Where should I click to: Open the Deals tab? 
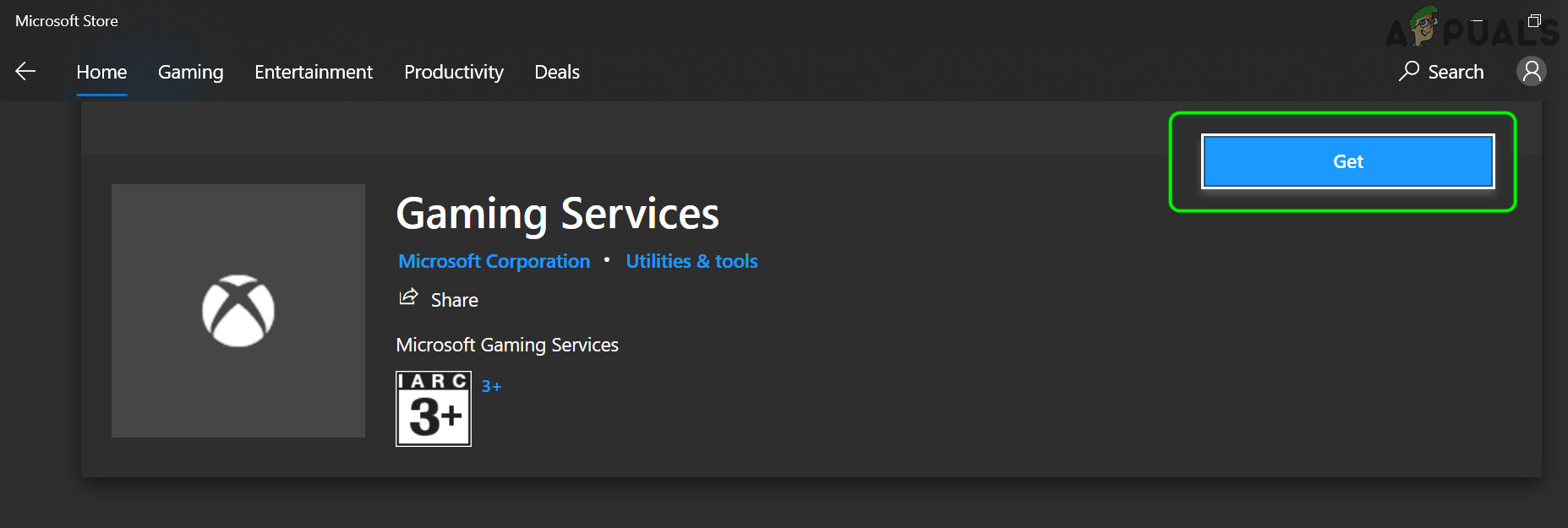[557, 73]
